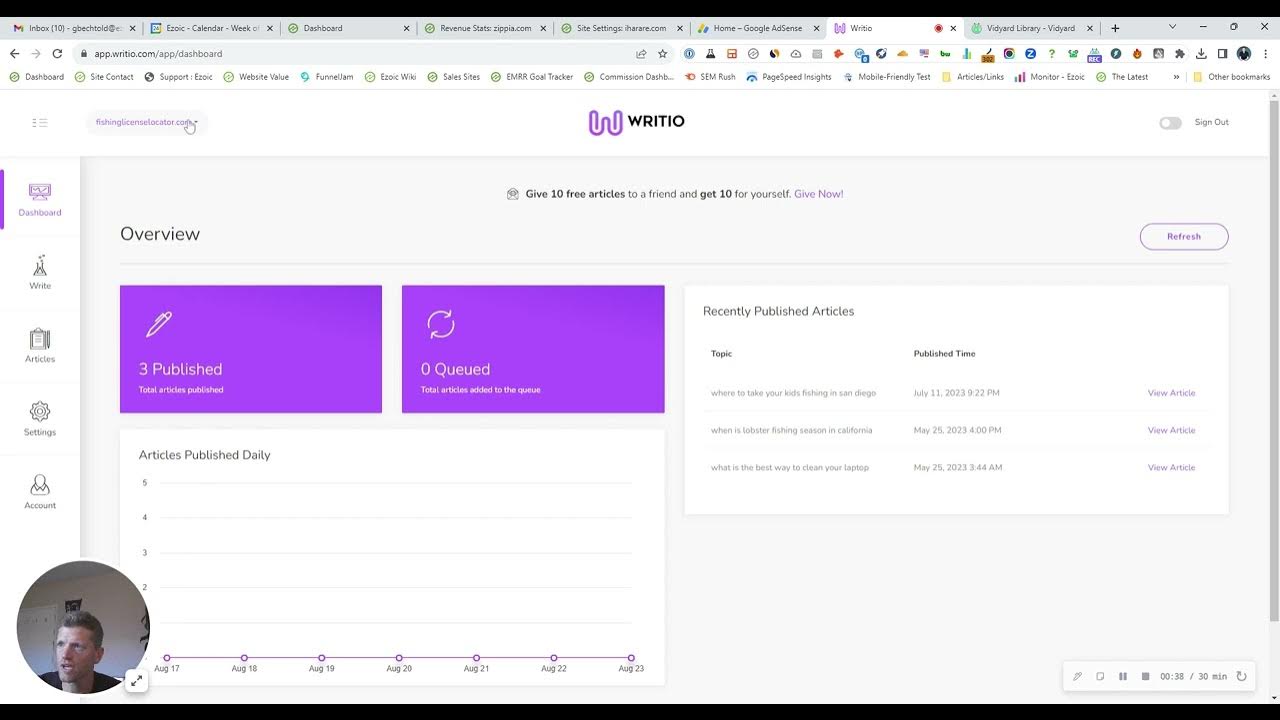
Task: Select the pen annotation tool in the recorder bar
Action: click(1077, 676)
